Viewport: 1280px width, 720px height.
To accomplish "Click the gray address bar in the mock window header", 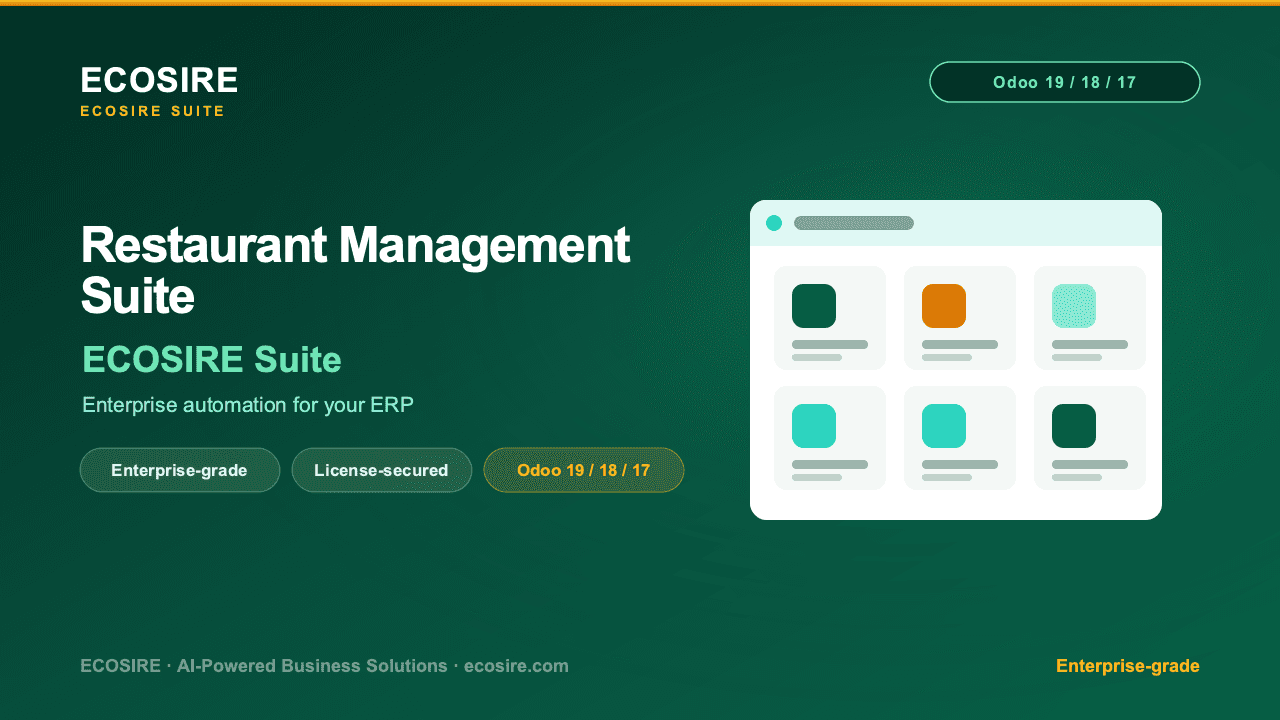I will click(854, 223).
